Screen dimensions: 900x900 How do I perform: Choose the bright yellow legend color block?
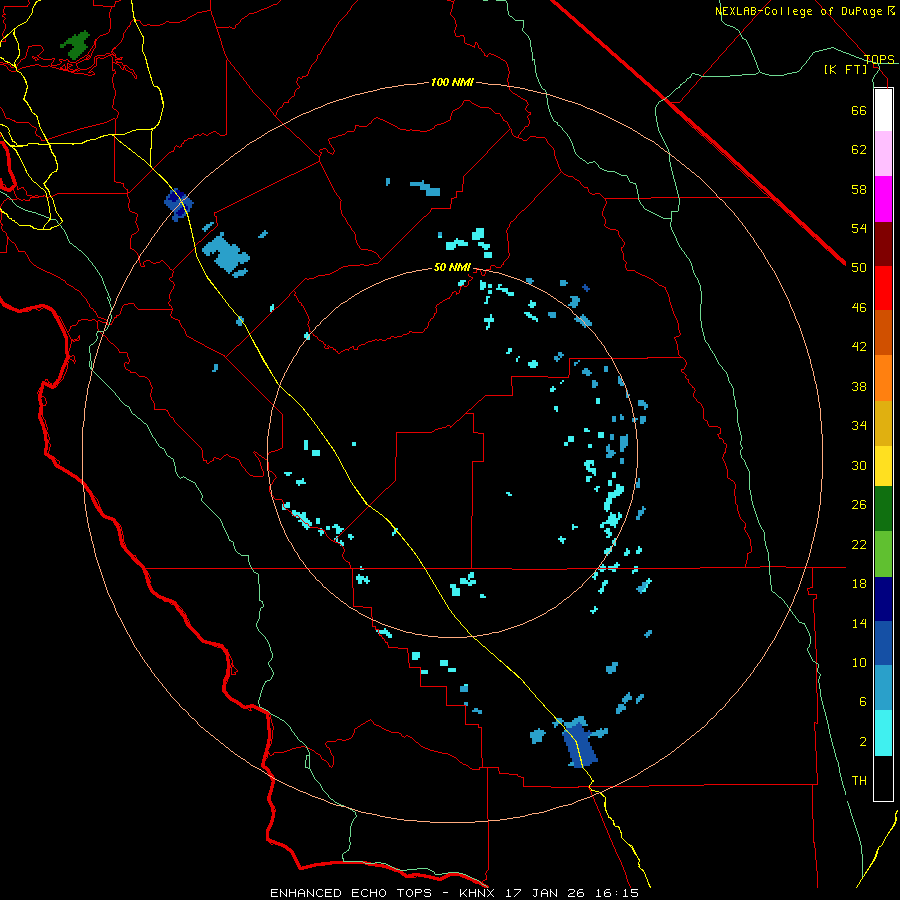(x=883, y=466)
